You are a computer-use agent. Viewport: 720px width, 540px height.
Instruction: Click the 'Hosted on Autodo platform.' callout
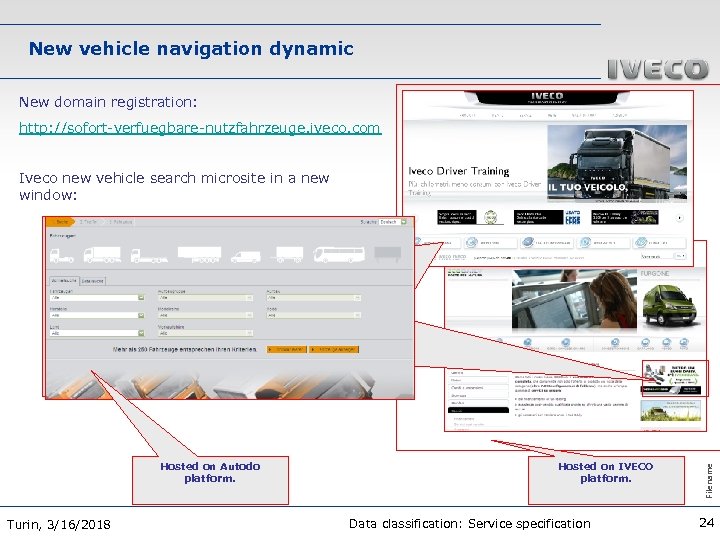210,480
